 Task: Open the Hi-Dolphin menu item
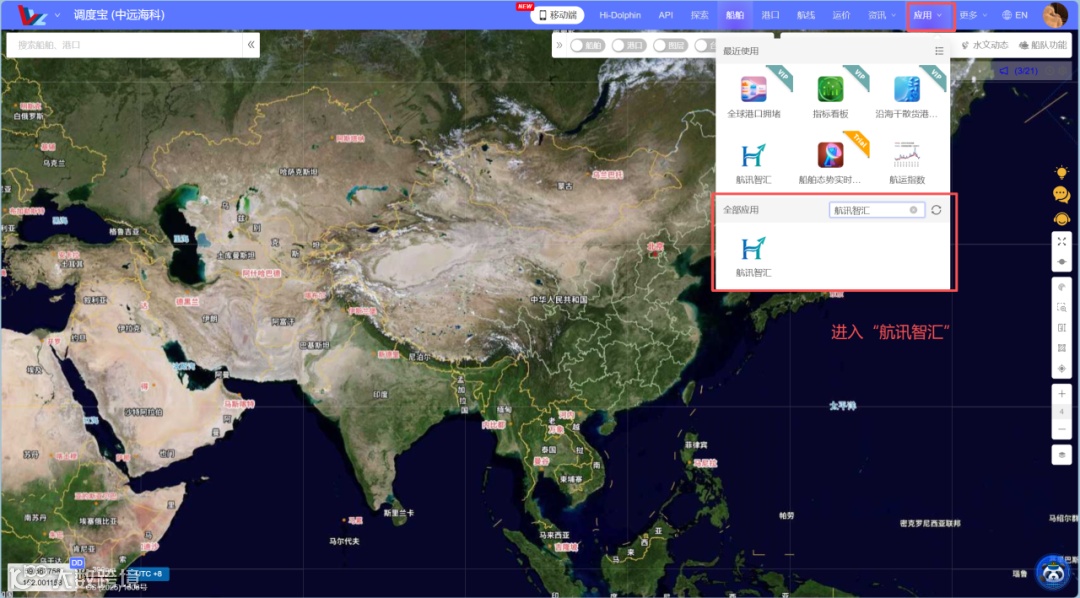[620, 15]
